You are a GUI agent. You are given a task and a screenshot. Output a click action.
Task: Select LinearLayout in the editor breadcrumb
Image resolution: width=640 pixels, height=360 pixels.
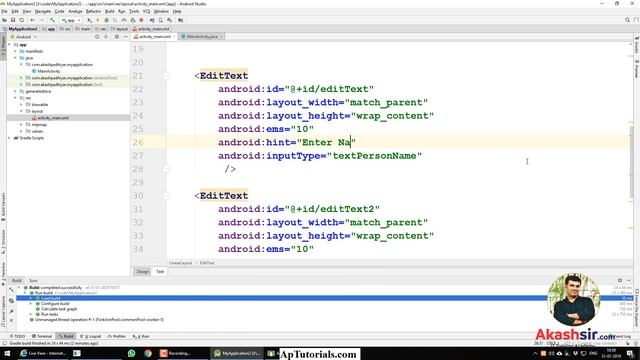[180, 263]
